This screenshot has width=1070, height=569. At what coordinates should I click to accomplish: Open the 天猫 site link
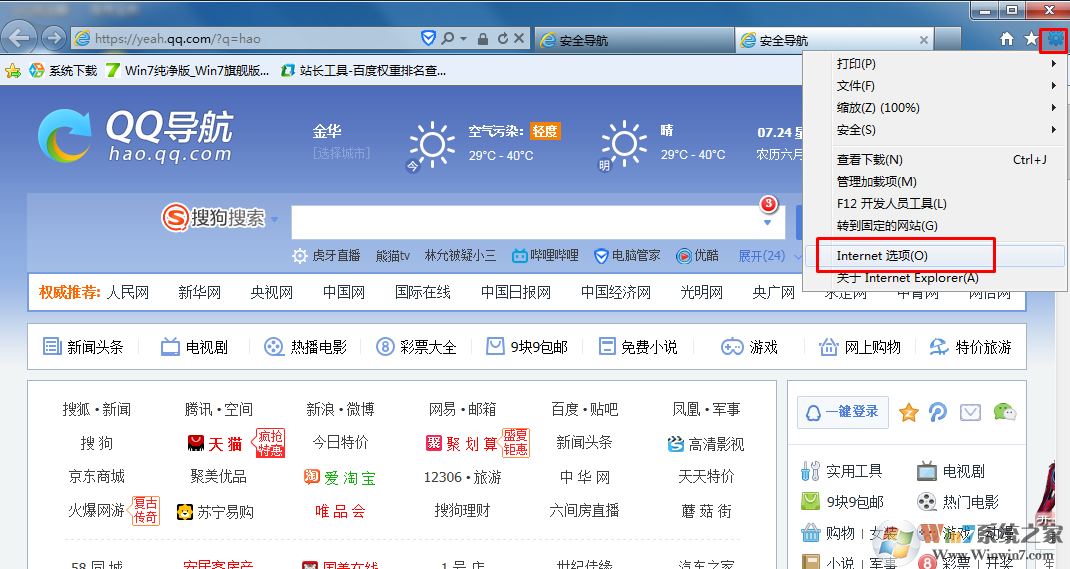[x=214, y=444]
